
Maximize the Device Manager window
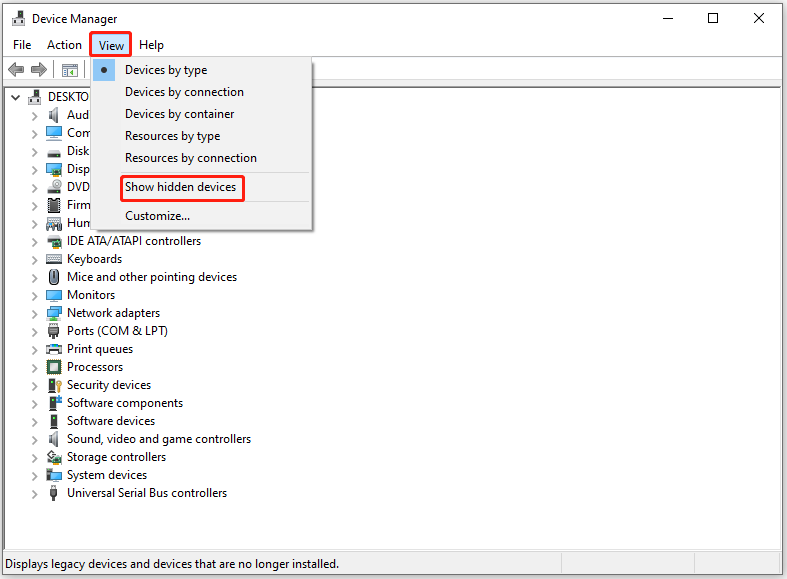[x=713, y=19]
